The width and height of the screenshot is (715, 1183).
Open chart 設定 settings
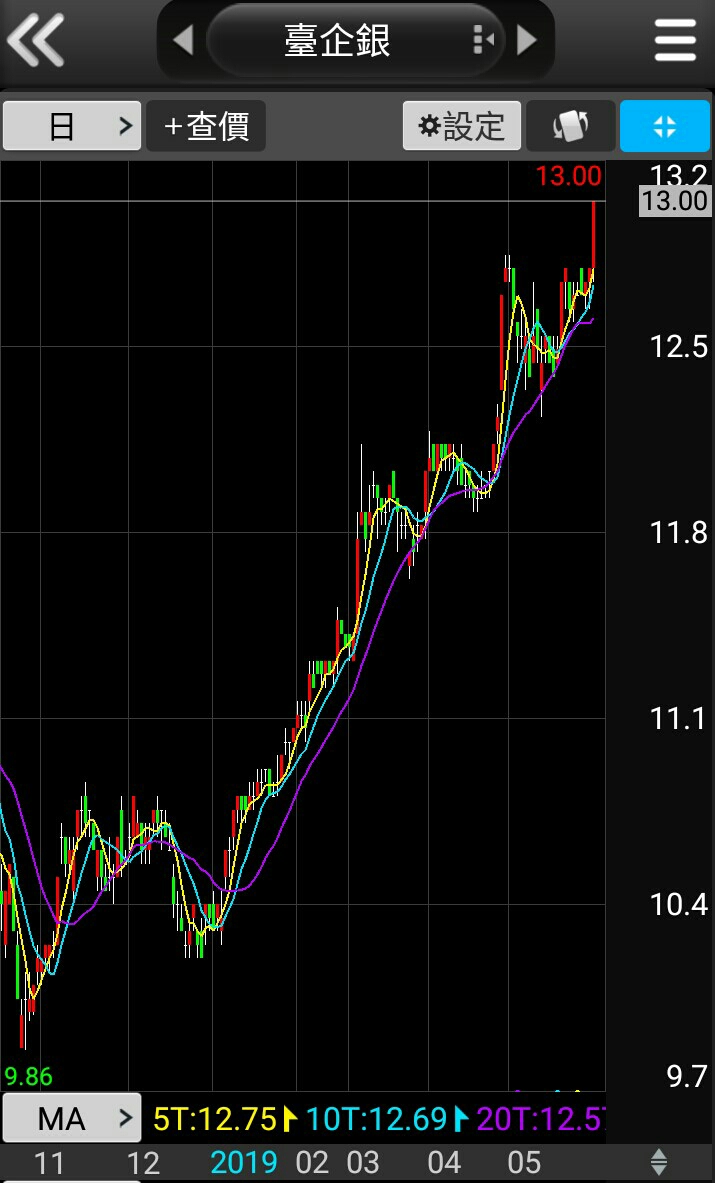click(x=462, y=126)
